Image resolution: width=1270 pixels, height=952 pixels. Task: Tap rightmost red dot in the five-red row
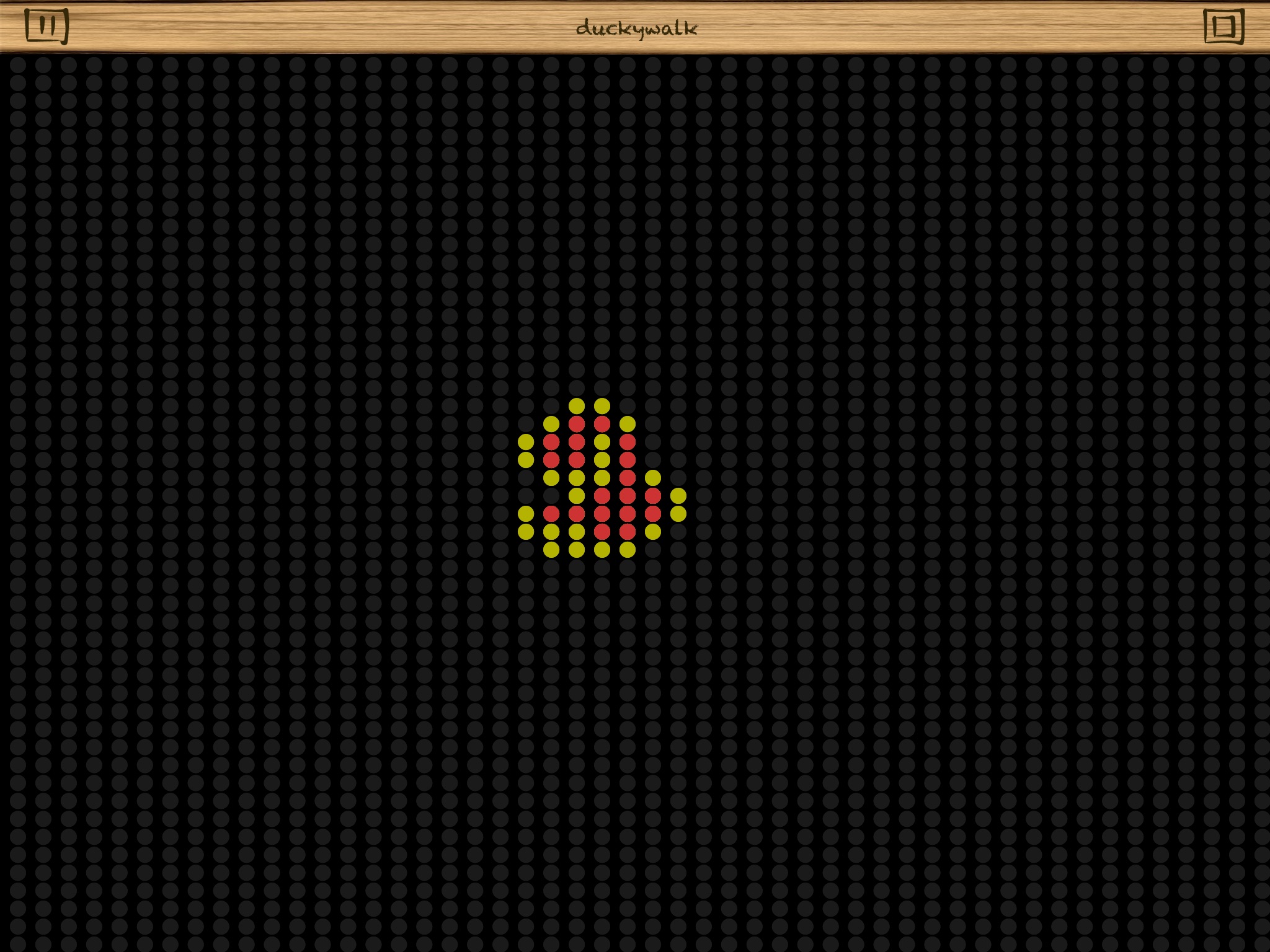coord(653,514)
